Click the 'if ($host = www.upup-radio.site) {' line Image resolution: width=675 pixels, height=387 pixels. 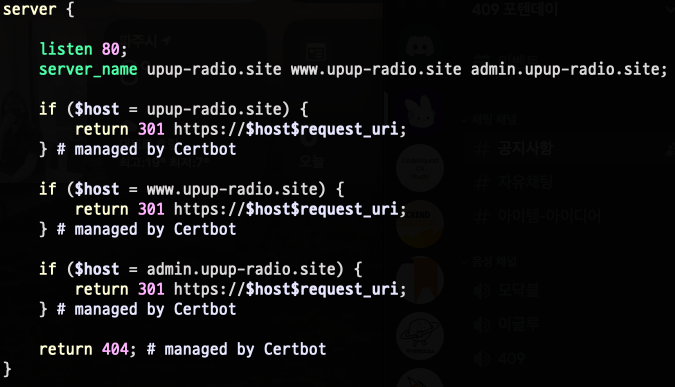192,189
